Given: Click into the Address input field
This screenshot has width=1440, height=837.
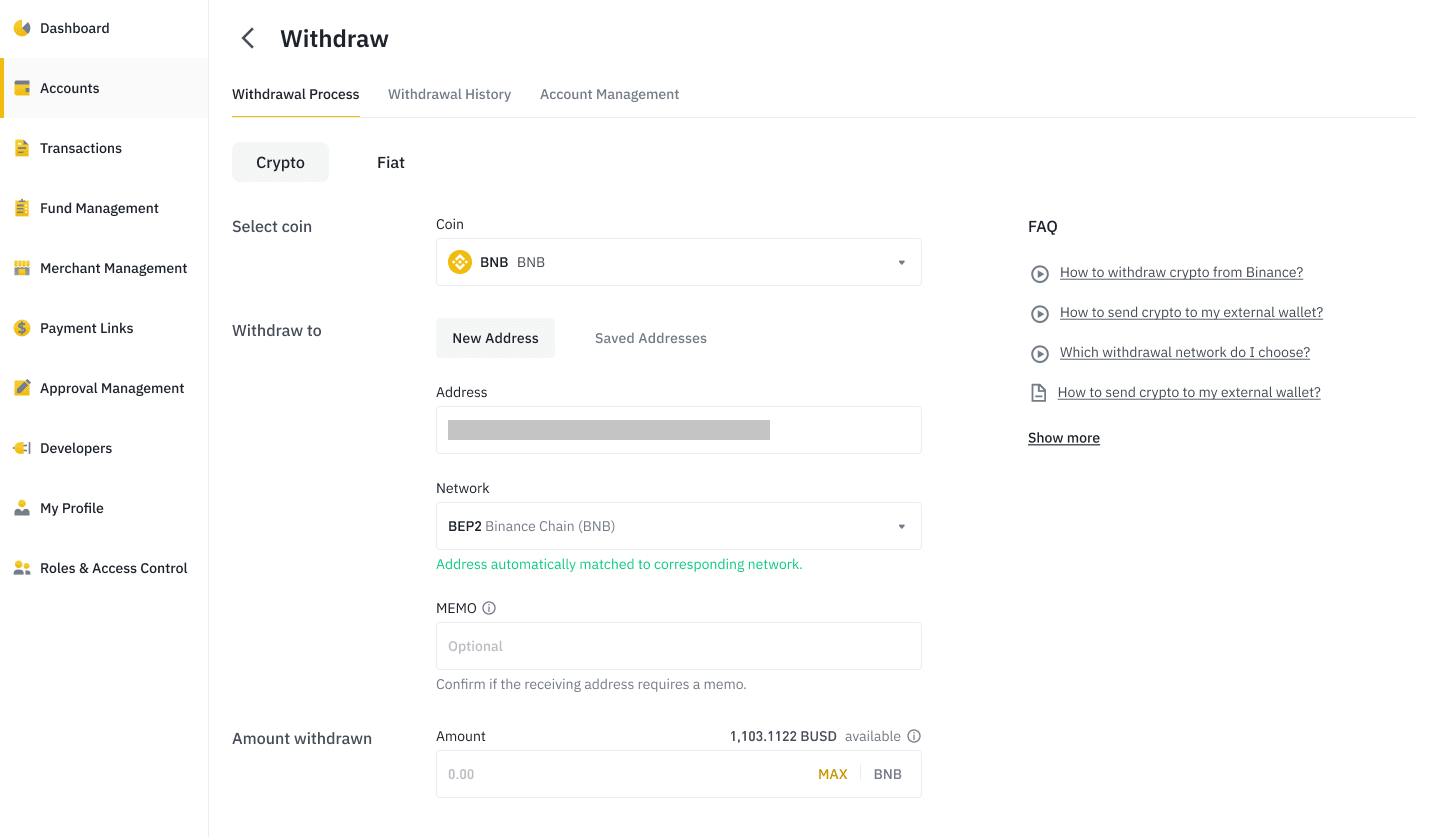Looking at the screenshot, I should [679, 430].
